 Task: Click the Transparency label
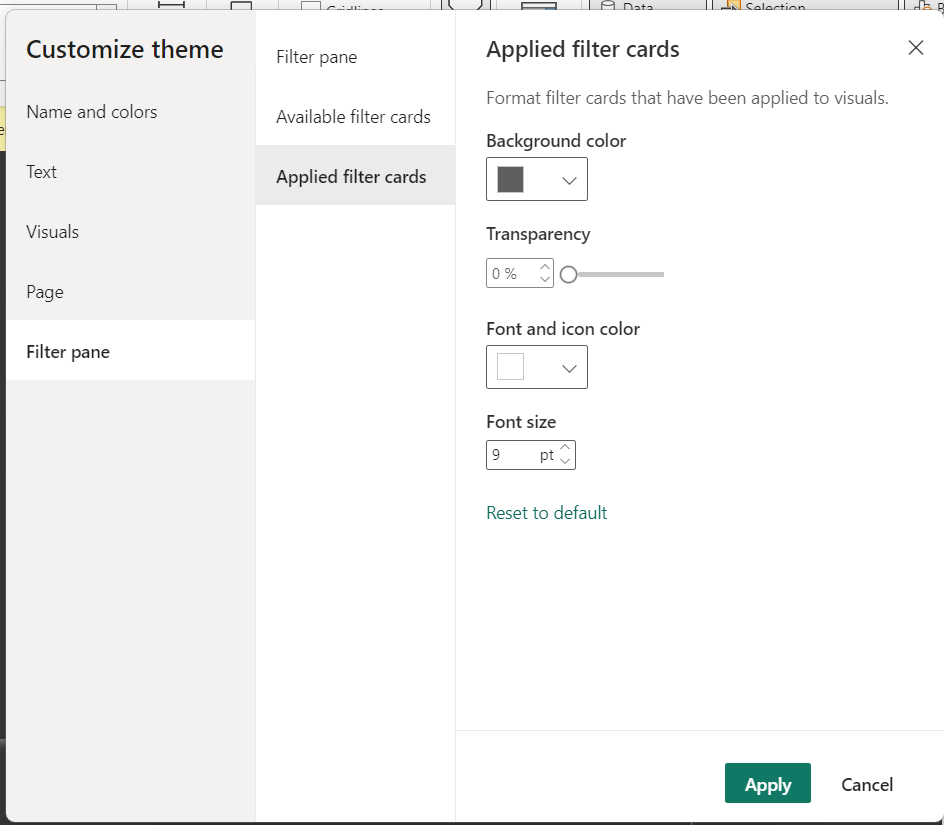pyautogui.click(x=538, y=234)
